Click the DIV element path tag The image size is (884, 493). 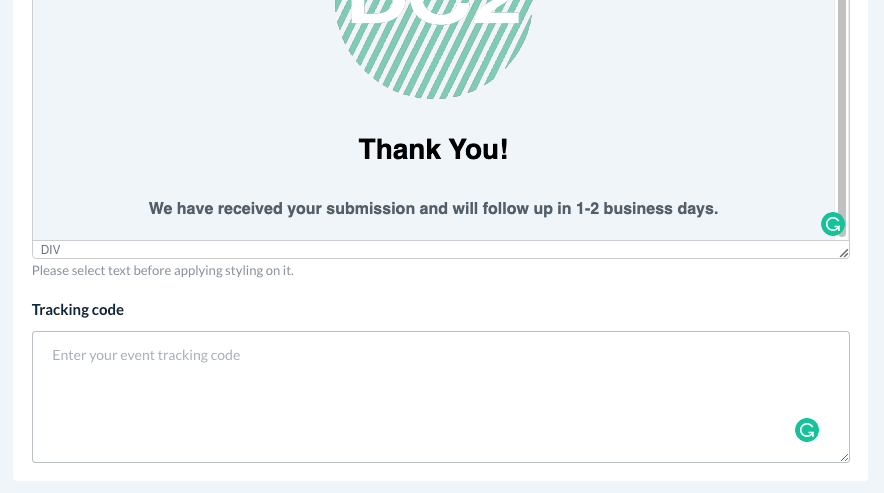click(x=51, y=250)
